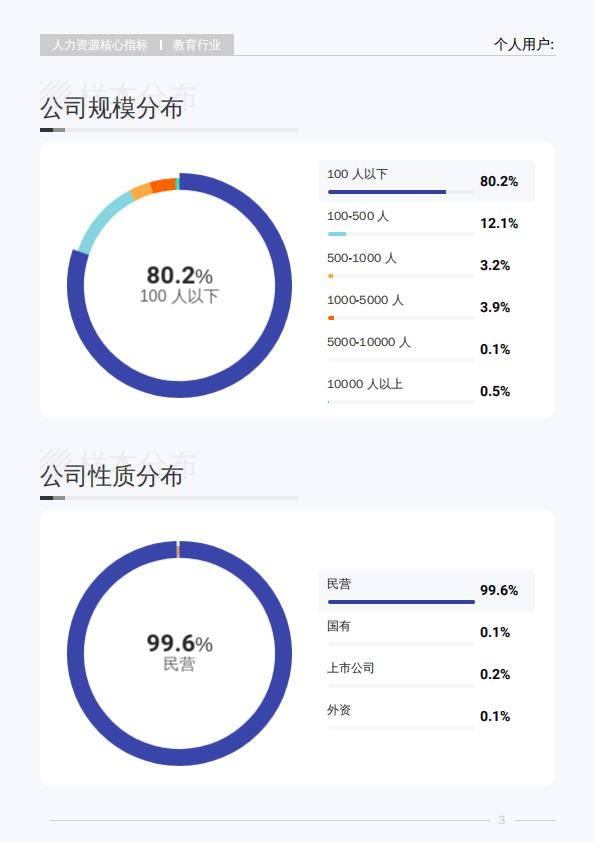Choose the 外资 legend entry
Viewport: 594px width, 842px height.
426,716
